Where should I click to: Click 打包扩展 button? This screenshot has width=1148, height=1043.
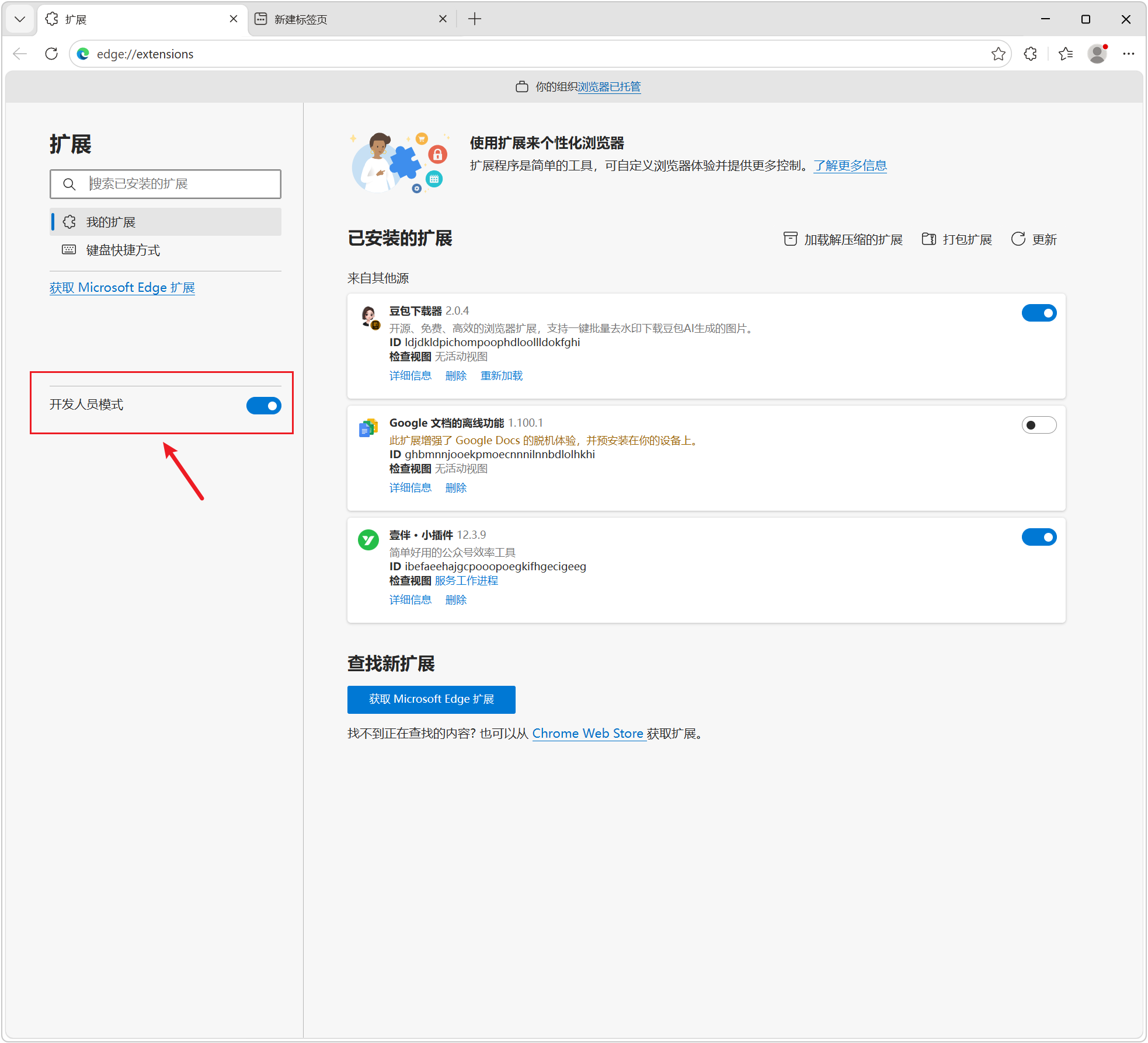click(956, 239)
